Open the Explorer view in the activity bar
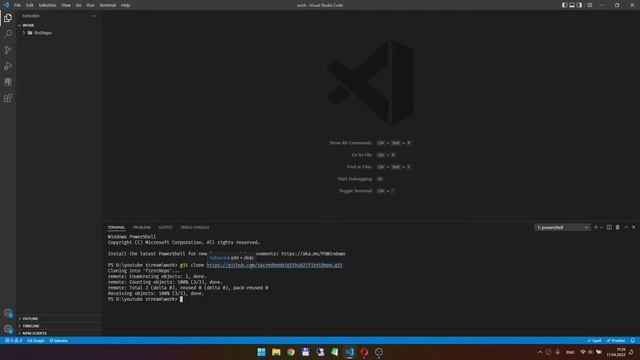The width and height of the screenshot is (640, 360). tap(8, 18)
